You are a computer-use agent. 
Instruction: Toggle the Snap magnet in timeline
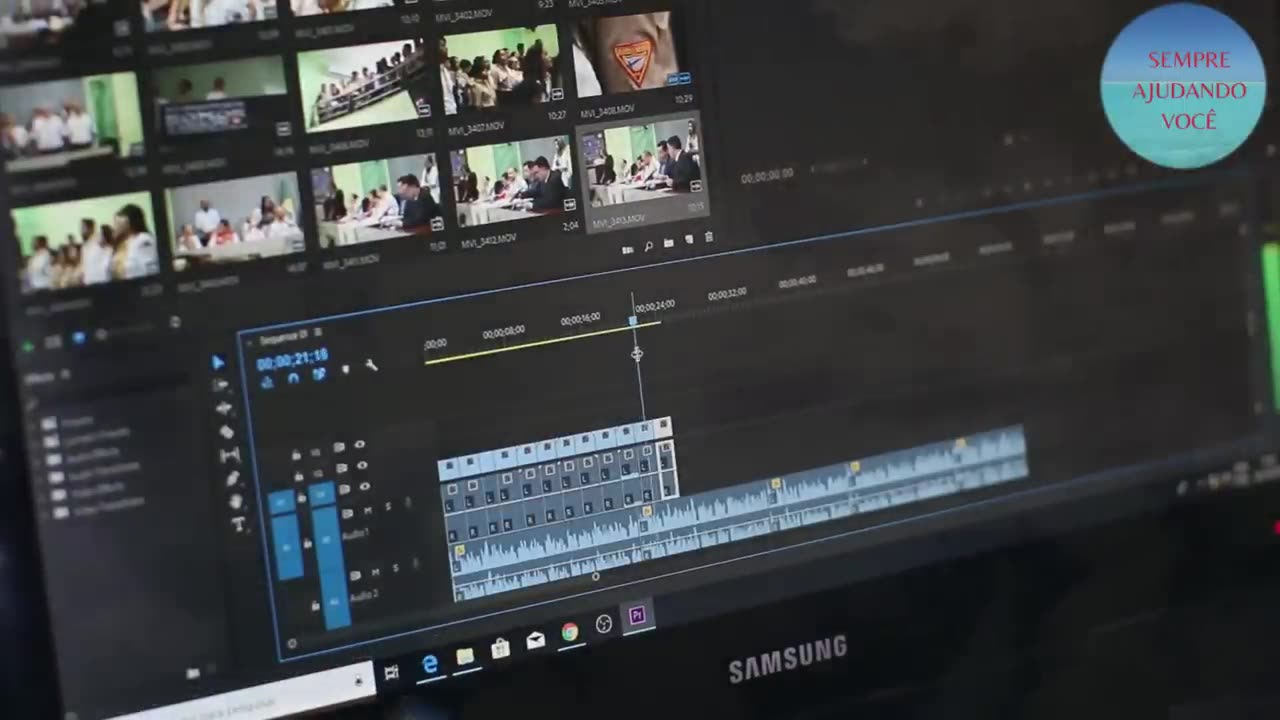point(293,378)
